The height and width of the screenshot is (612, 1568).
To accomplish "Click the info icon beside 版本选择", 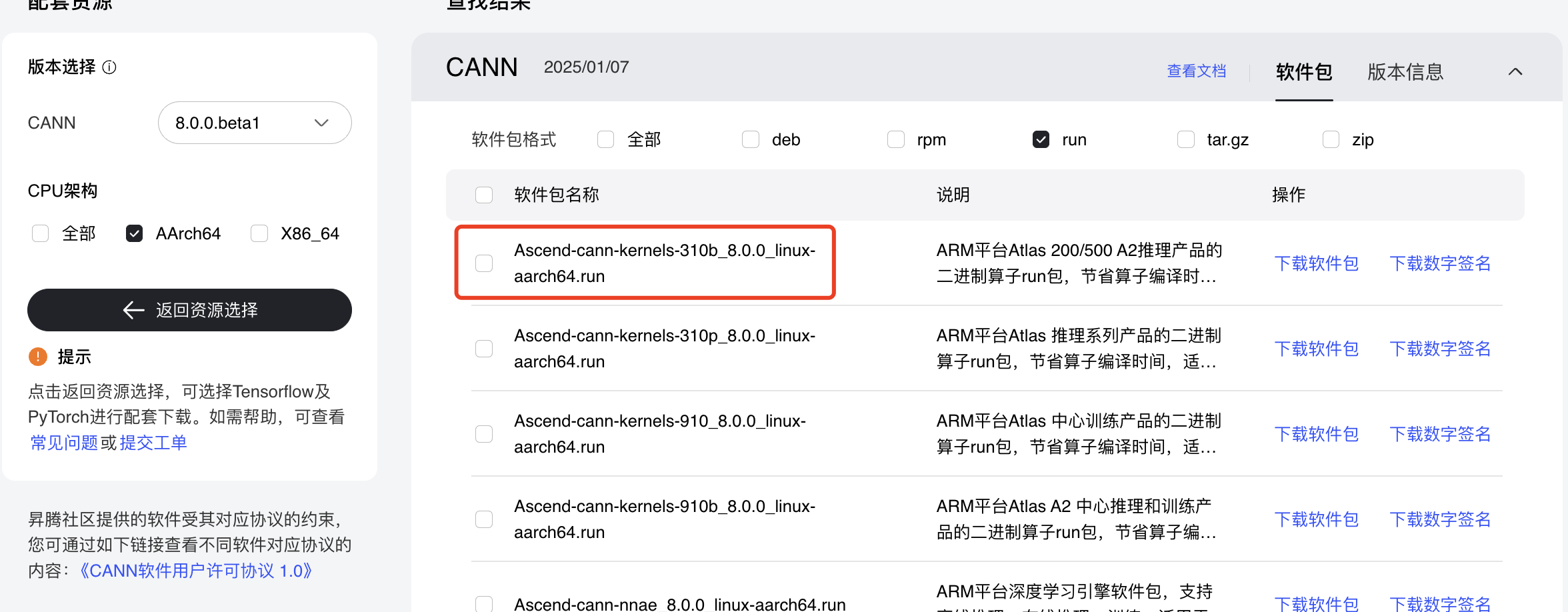I will click(109, 67).
